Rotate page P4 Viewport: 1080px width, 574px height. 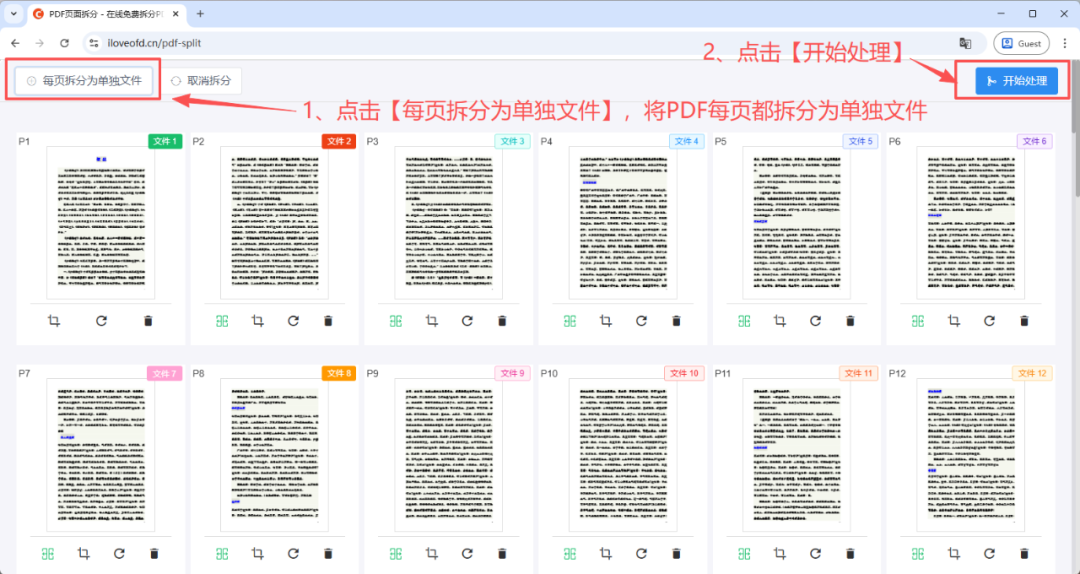pos(641,320)
